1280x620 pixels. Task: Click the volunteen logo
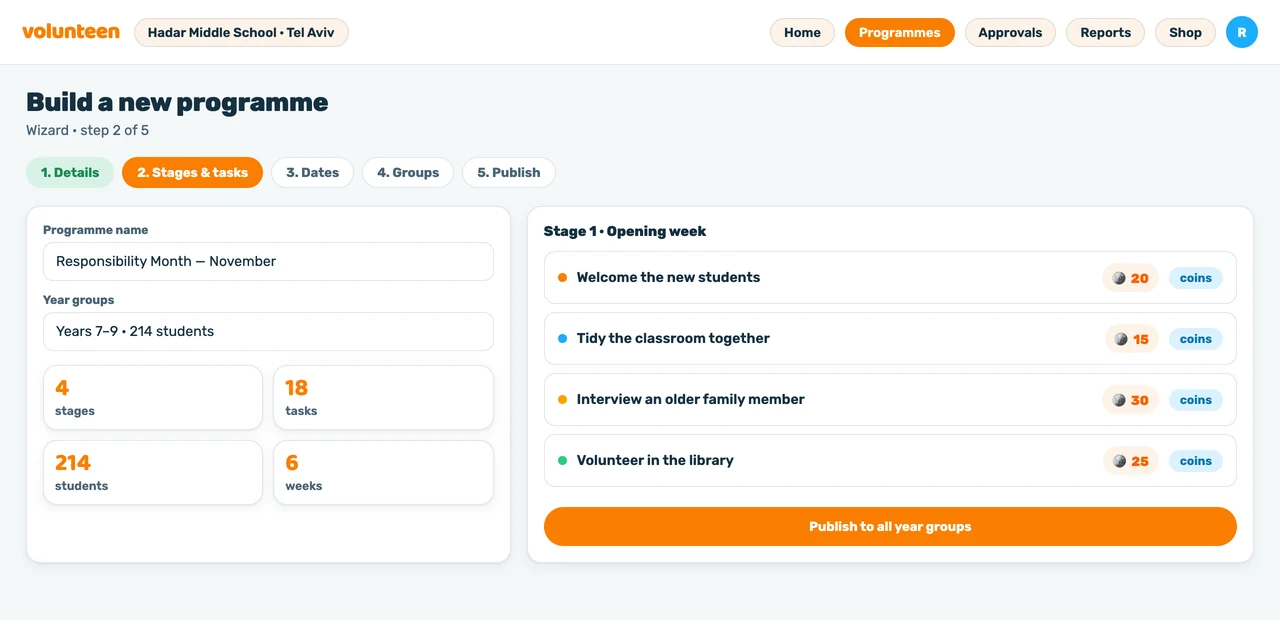pos(71,32)
